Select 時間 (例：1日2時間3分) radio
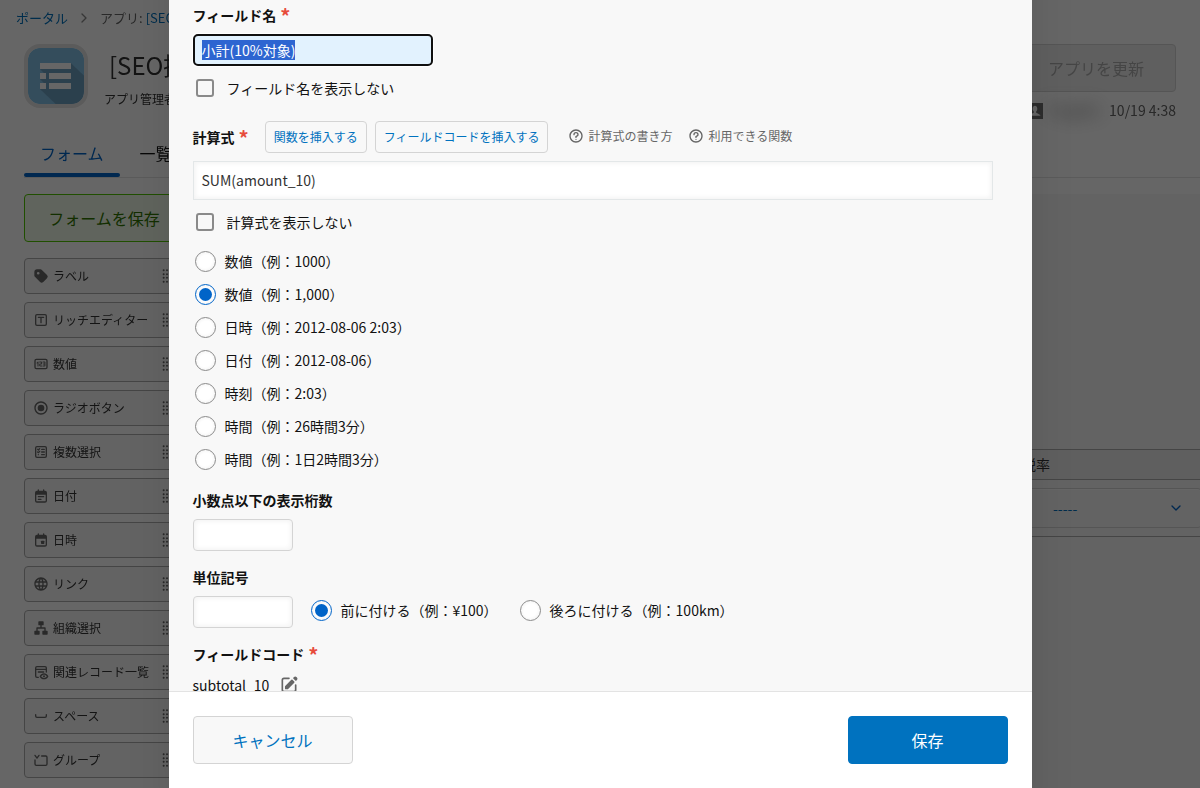This screenshot has width=1200, height=788. (x=205, y=460)
